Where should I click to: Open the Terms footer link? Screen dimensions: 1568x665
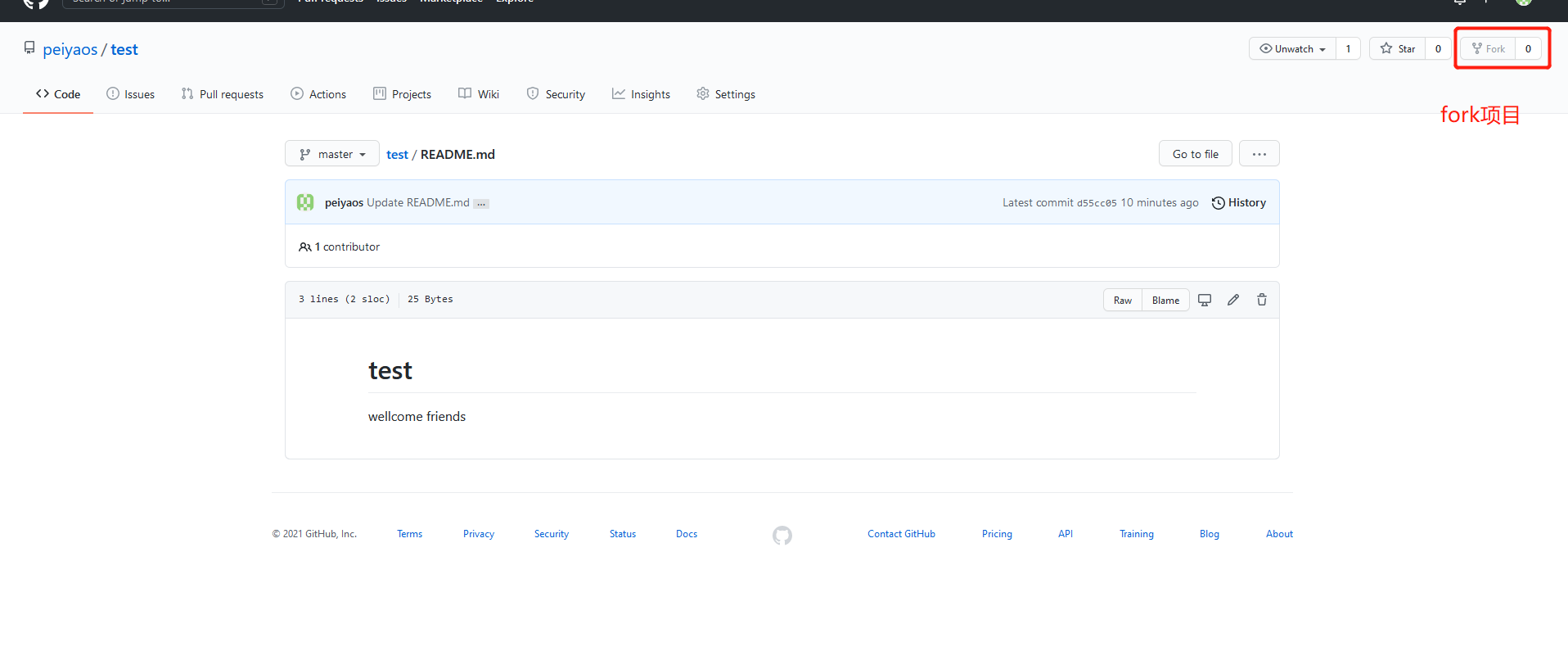(x=410, y=534)
